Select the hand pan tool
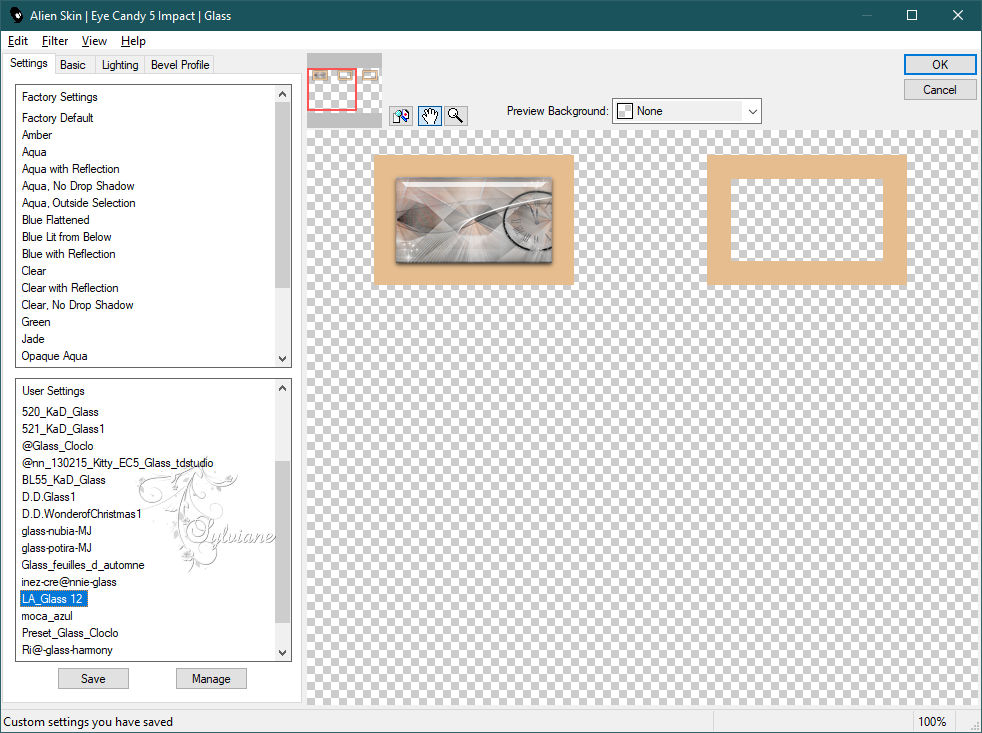982x733 pixels. click(x=430, y=116)
